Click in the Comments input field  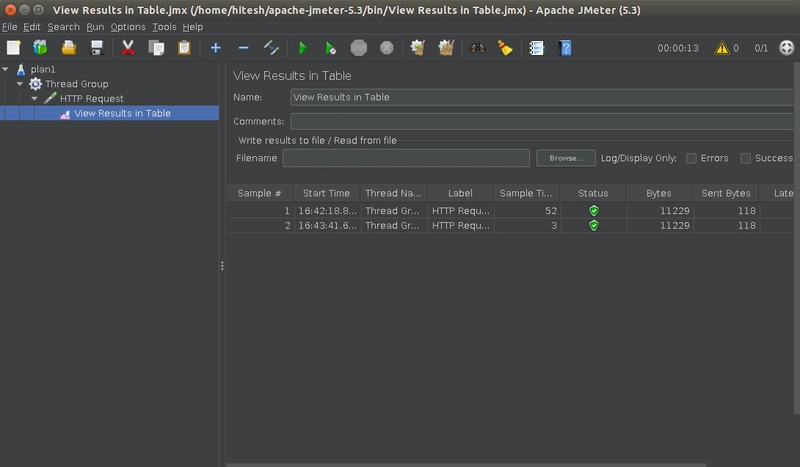pyautogui.click(x=542, y=121)
